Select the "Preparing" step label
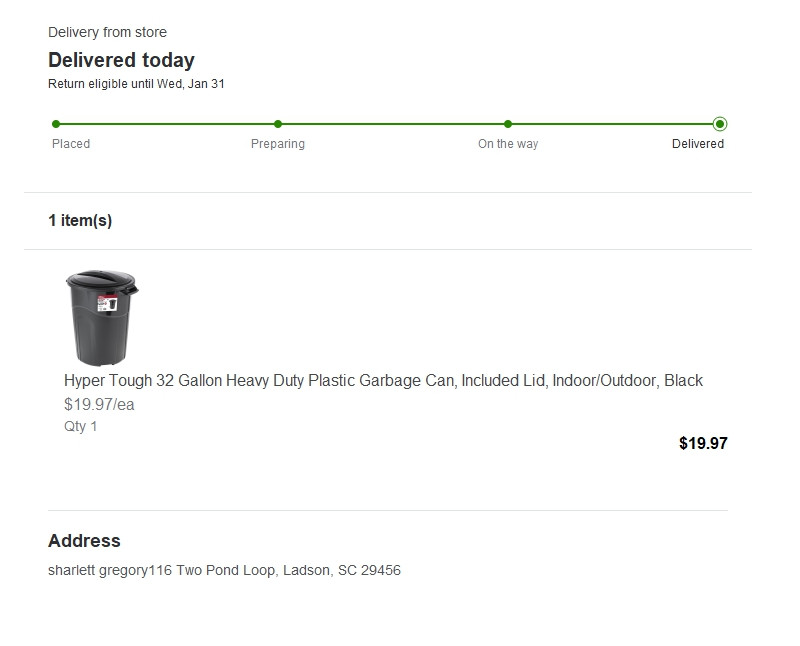Viewport: 800px width, 646px height. (x=278, y=144)
